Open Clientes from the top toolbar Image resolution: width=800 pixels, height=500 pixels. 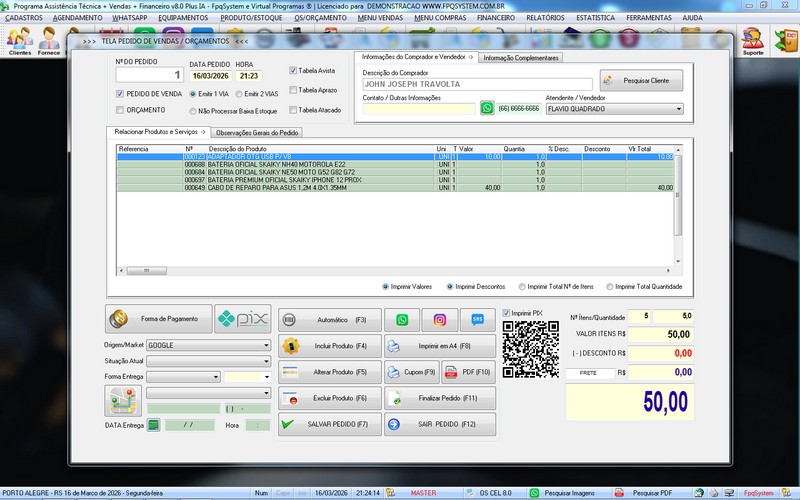click(19, 41)
